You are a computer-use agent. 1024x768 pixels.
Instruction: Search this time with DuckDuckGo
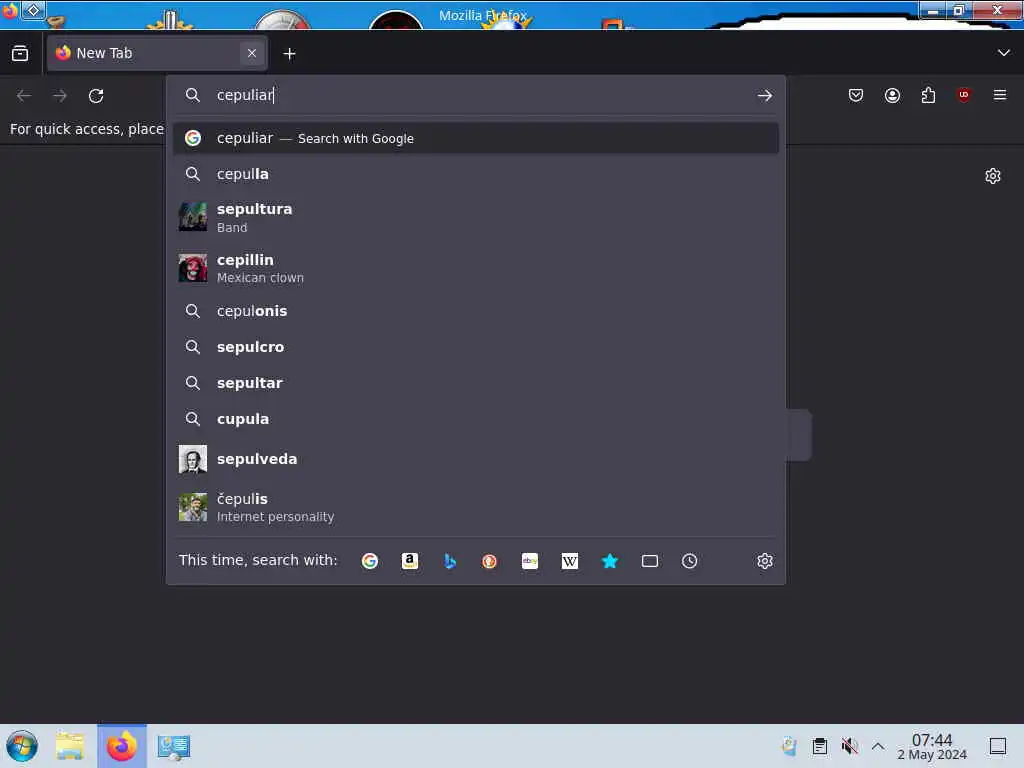[489, 561]
